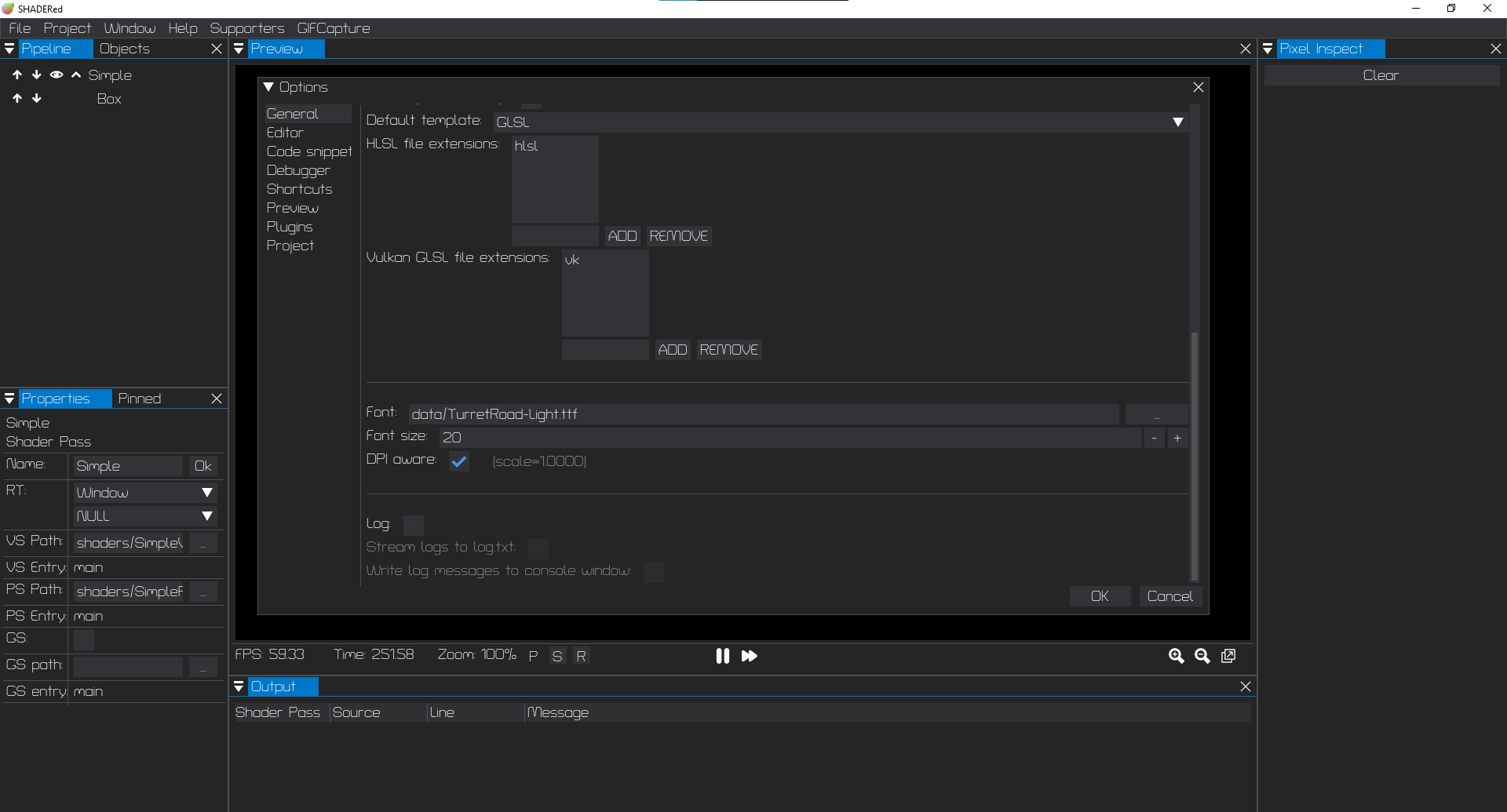Image resolution: width=1507 pixels, height=812 pixels.
Task: Open the Project menu
Action: click(x=68, y=28)
